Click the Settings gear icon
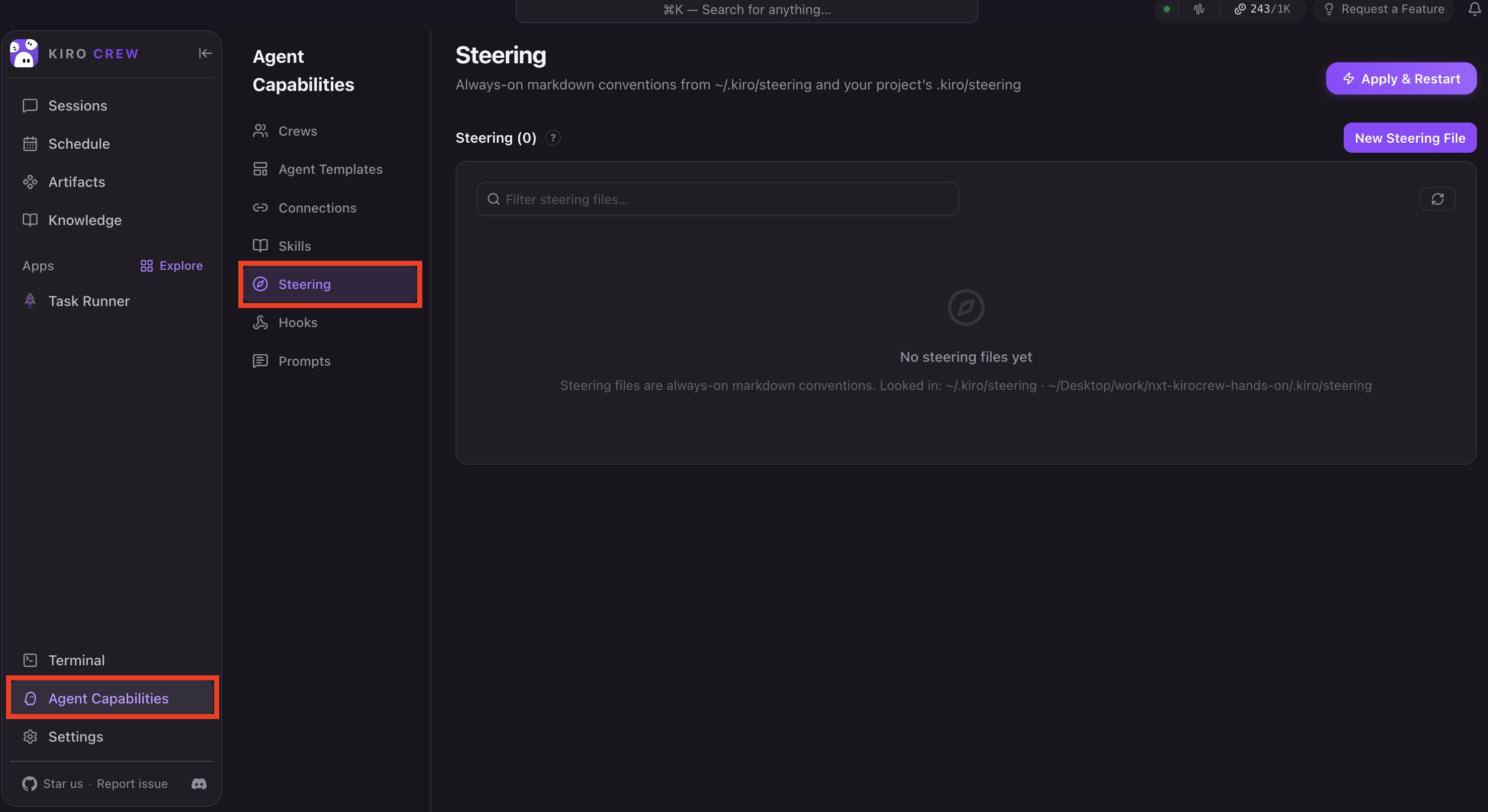 tap(30, 737)
